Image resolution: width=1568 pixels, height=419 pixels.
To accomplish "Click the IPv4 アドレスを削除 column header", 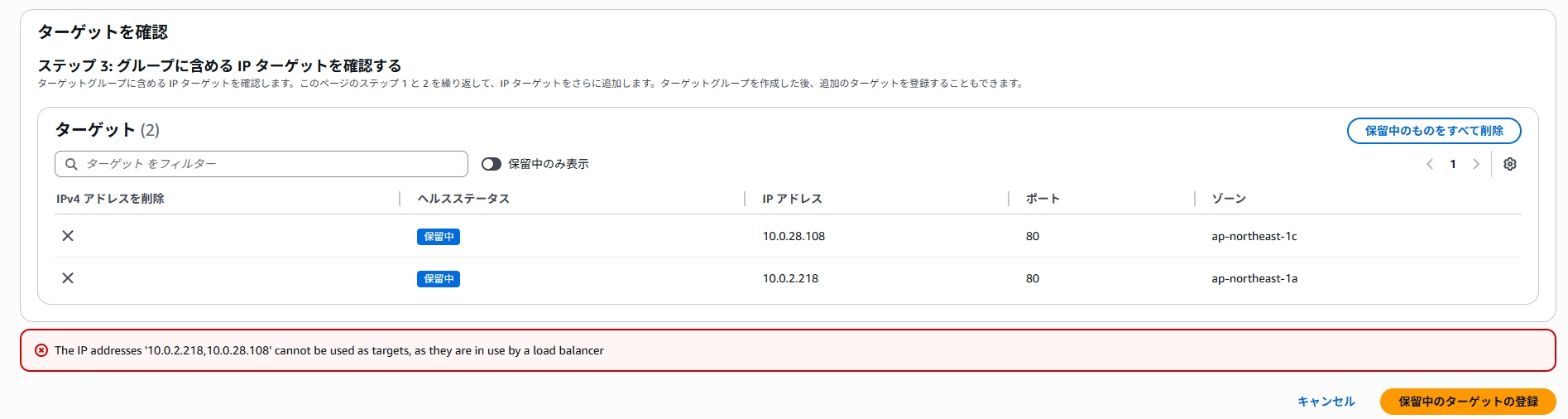I will click(x=110, y=199).
